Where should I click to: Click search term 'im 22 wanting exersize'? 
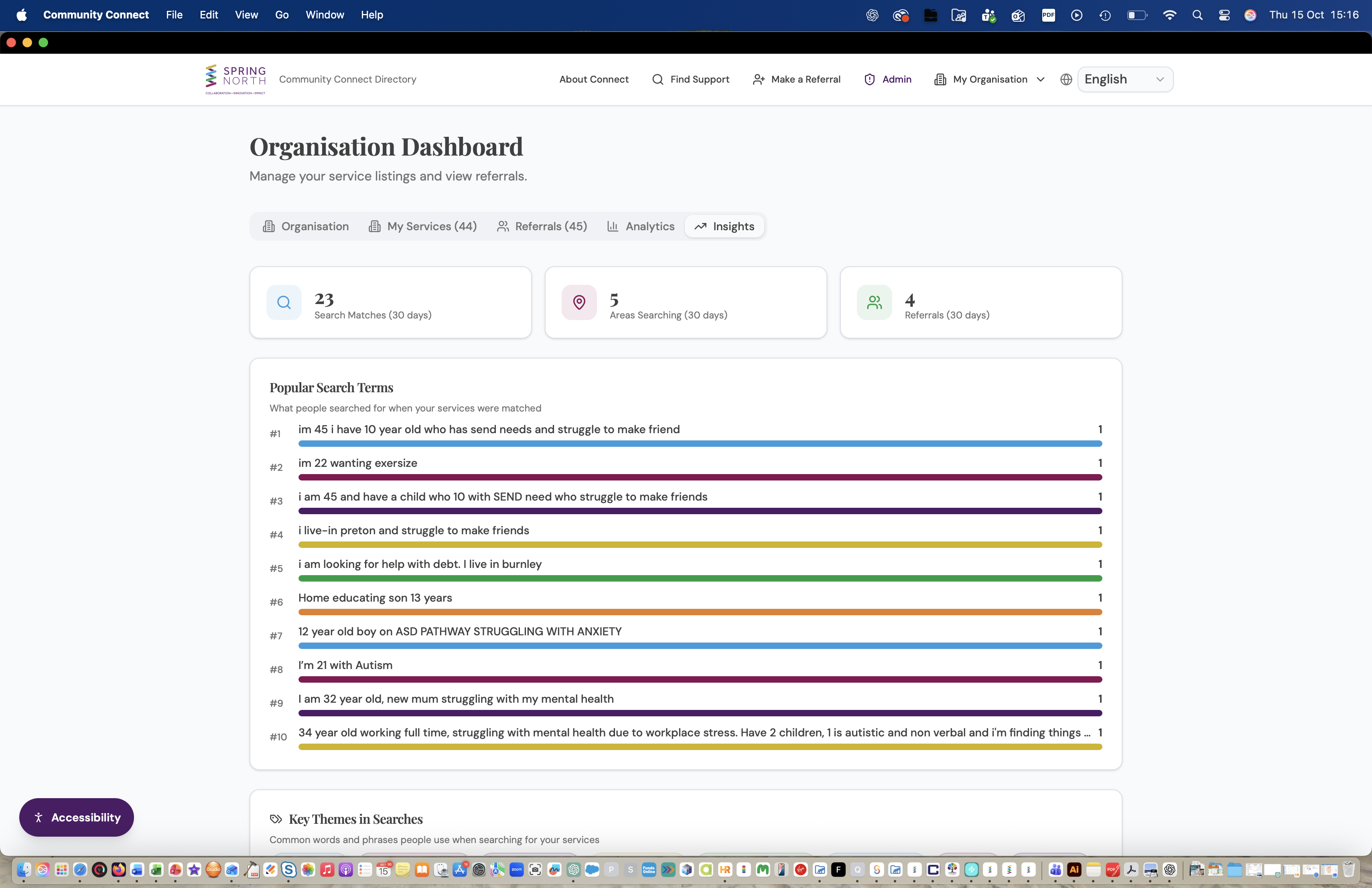click(357, 463)
